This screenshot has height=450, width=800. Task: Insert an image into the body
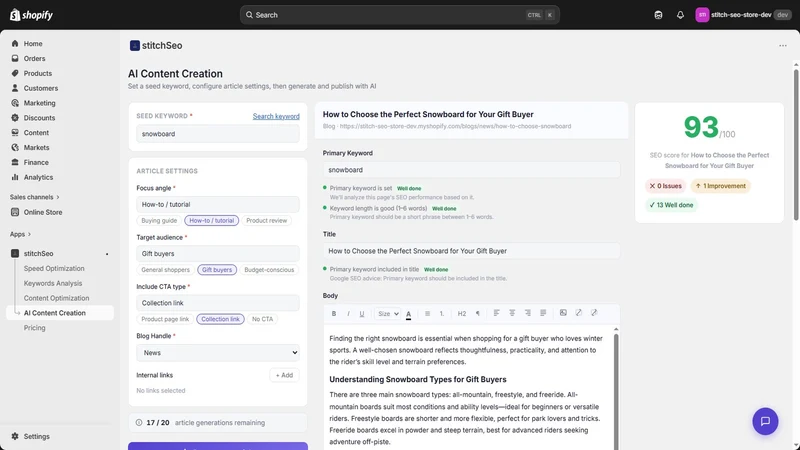[x=563, y=313]
